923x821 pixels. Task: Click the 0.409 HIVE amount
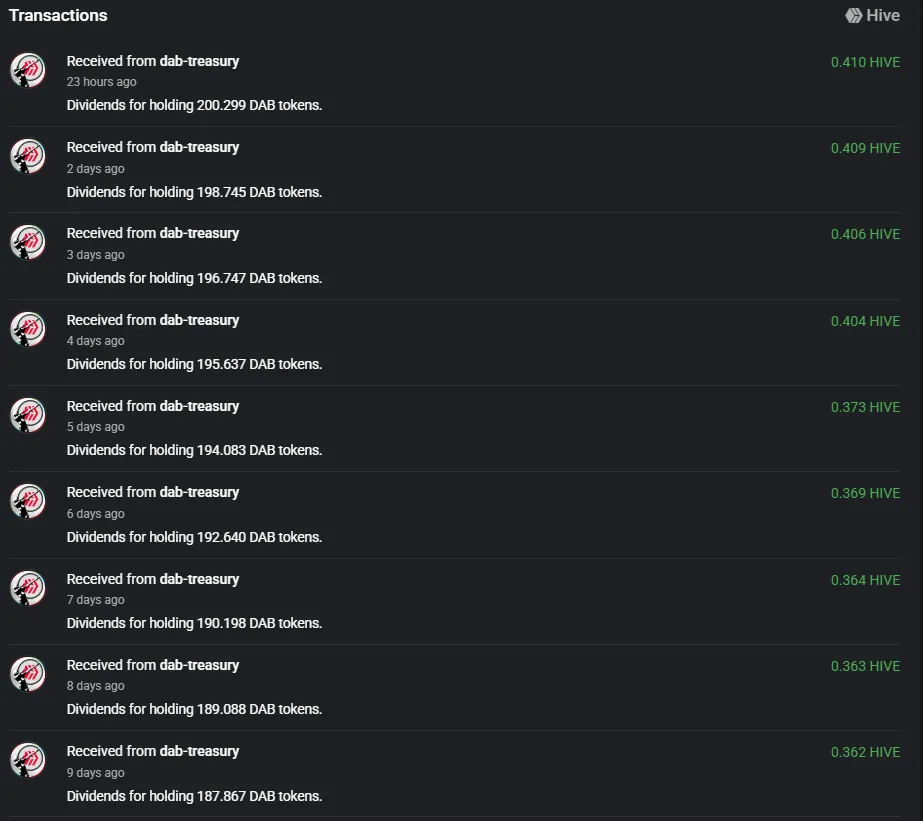coord(865,148)
